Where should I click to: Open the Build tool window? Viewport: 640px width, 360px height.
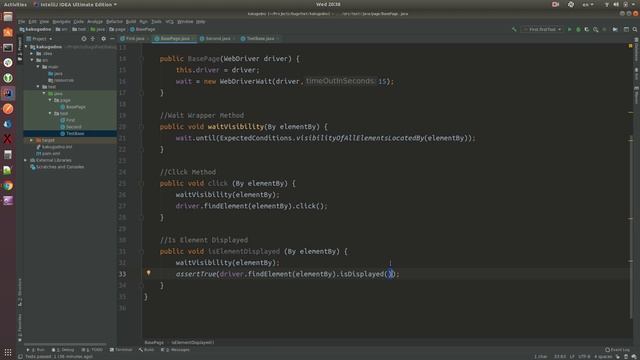pos(147,350)
